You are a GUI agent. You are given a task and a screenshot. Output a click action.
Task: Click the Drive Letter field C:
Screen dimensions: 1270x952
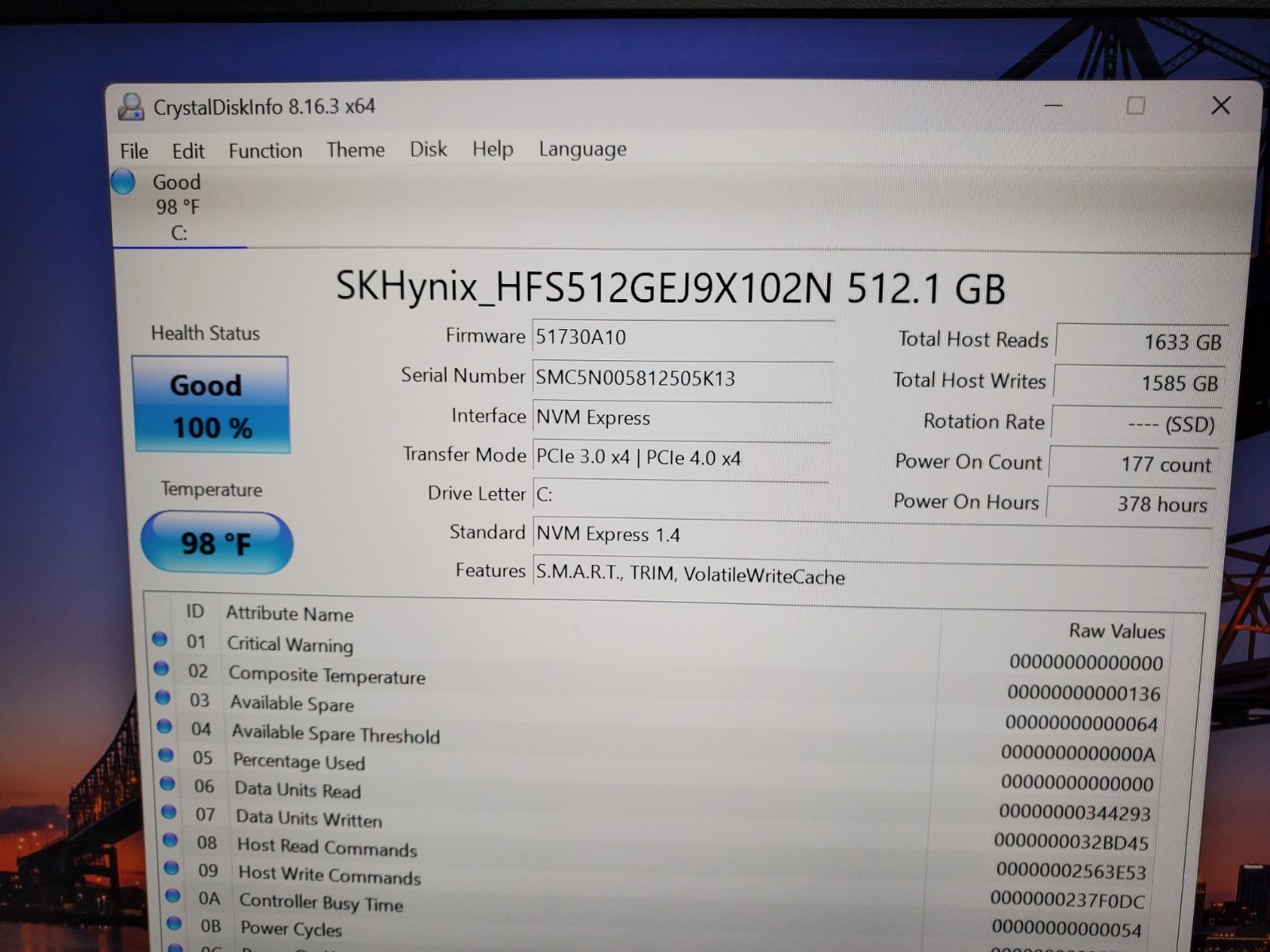[x=681, y=495]
